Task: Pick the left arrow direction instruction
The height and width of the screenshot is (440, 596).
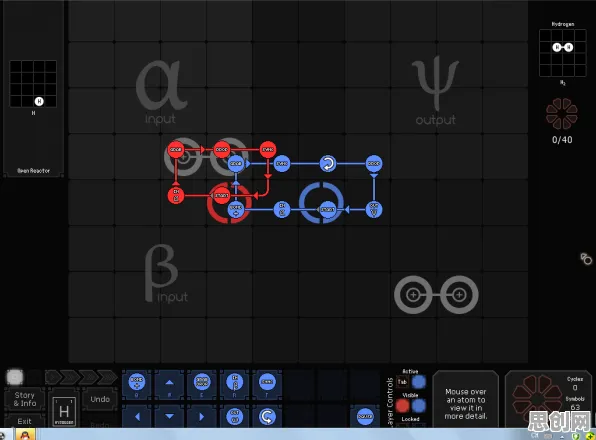Action: (x=137, y=417)
